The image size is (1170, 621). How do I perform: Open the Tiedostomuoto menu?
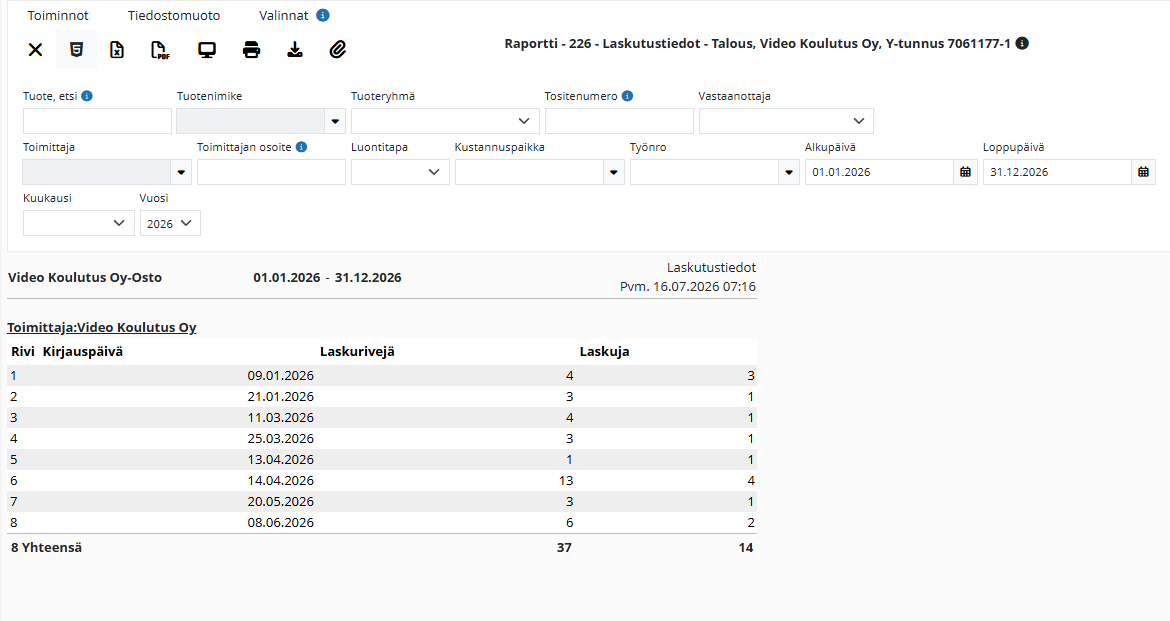pos(174,16)
